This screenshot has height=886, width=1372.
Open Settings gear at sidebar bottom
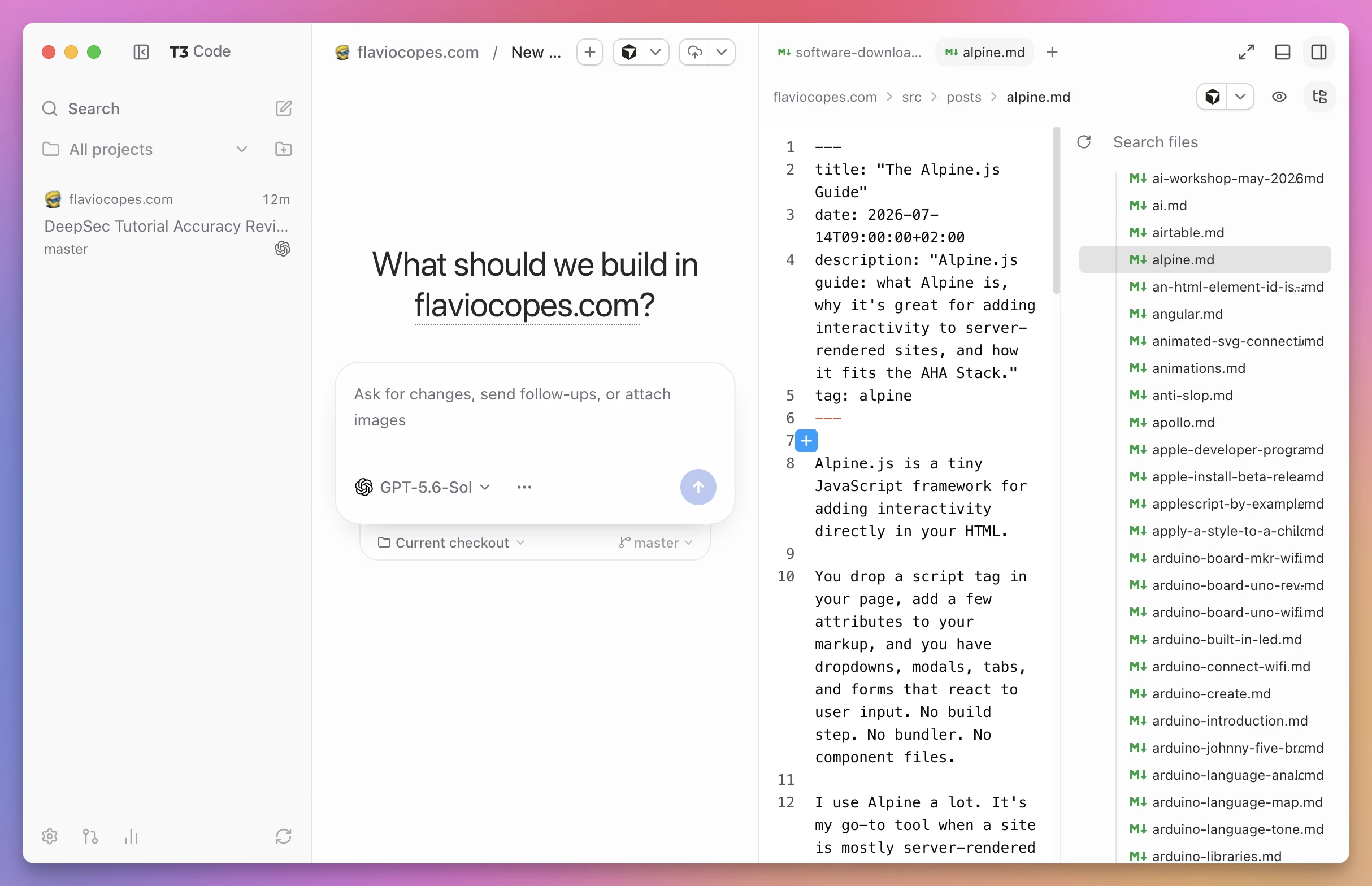point(50,836)
